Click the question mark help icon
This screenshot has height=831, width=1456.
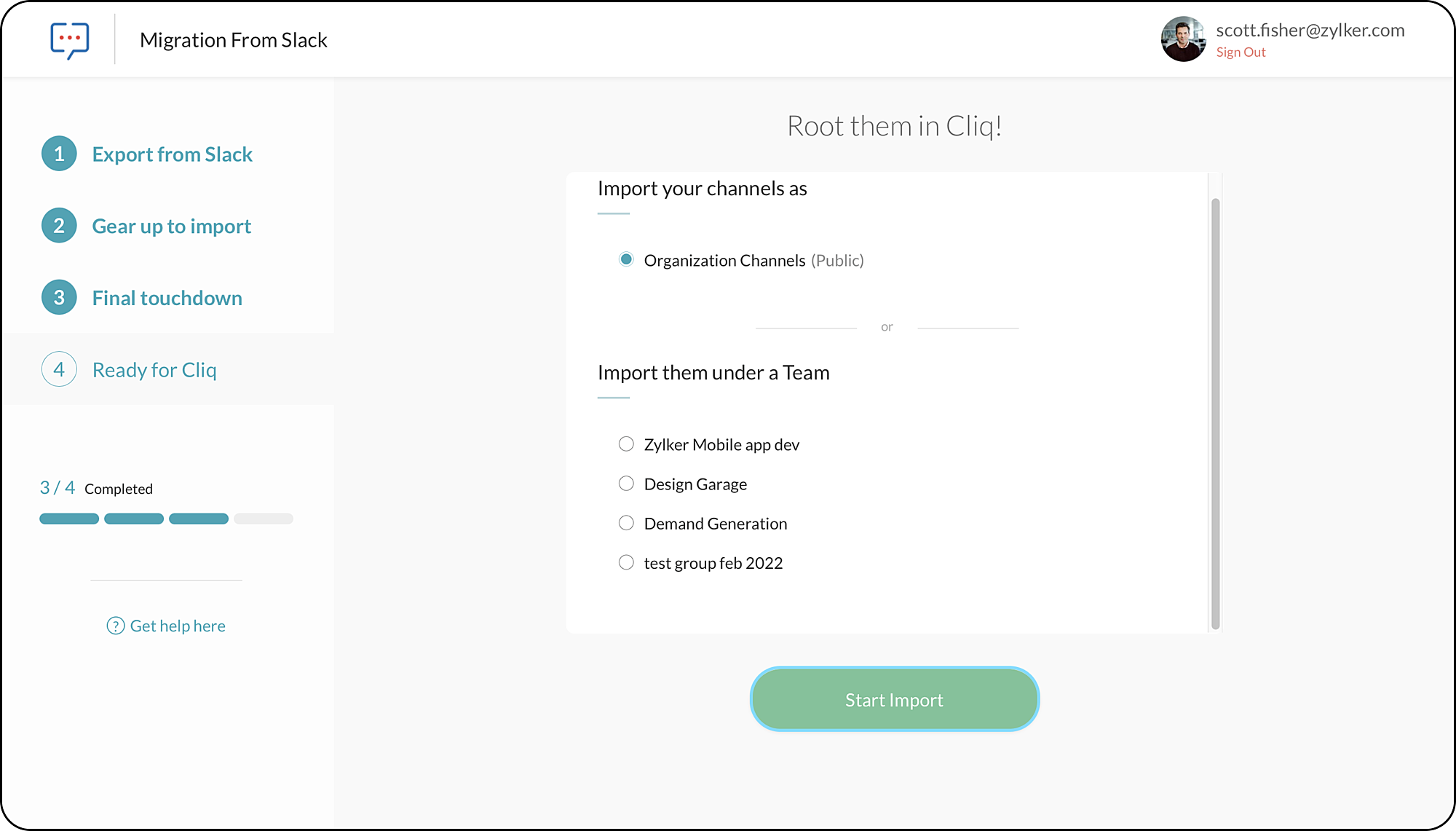(x=115, y=626)
